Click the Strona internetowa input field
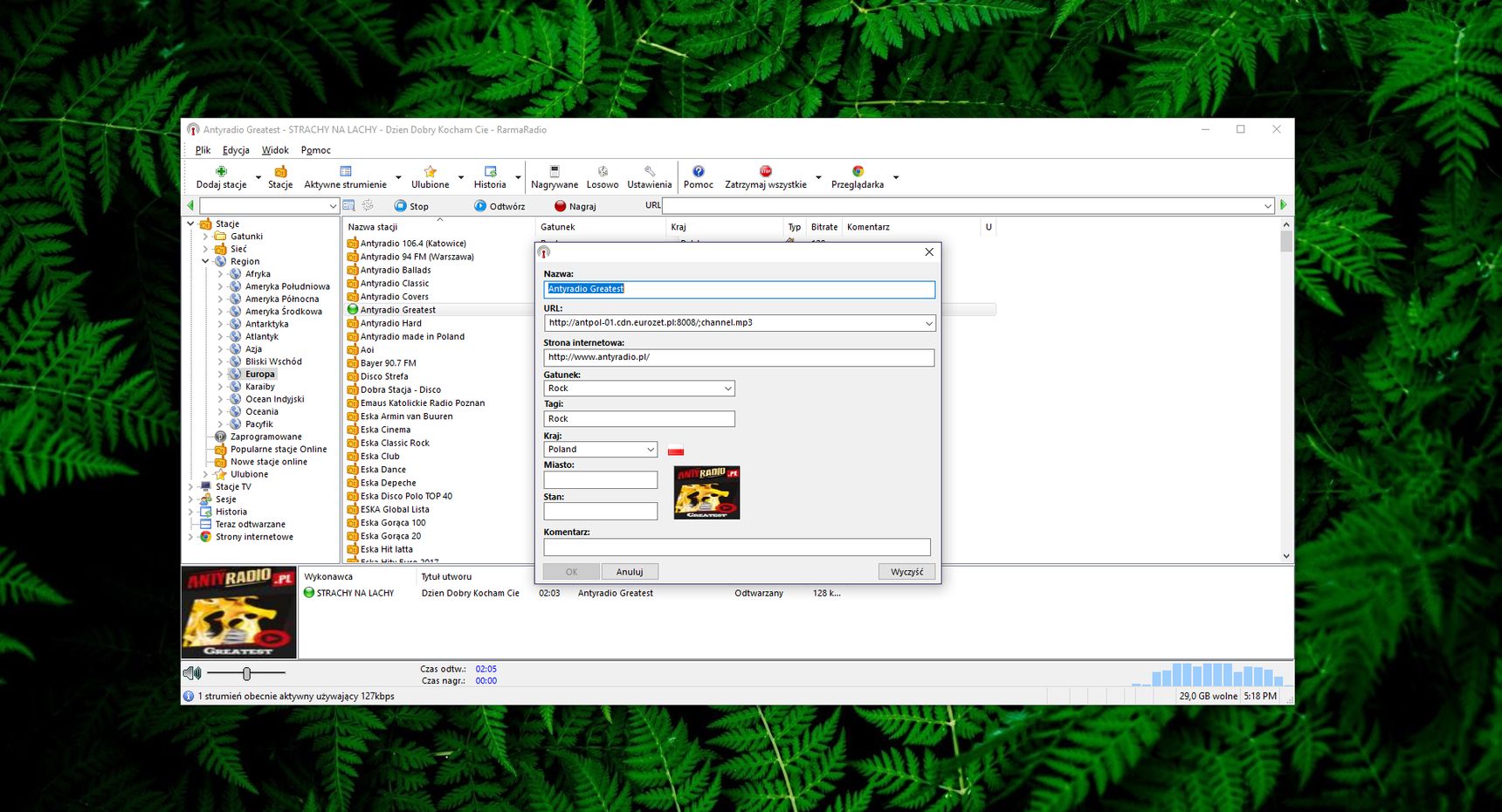The image size is (1502, 812). click(x=739, y=357)
